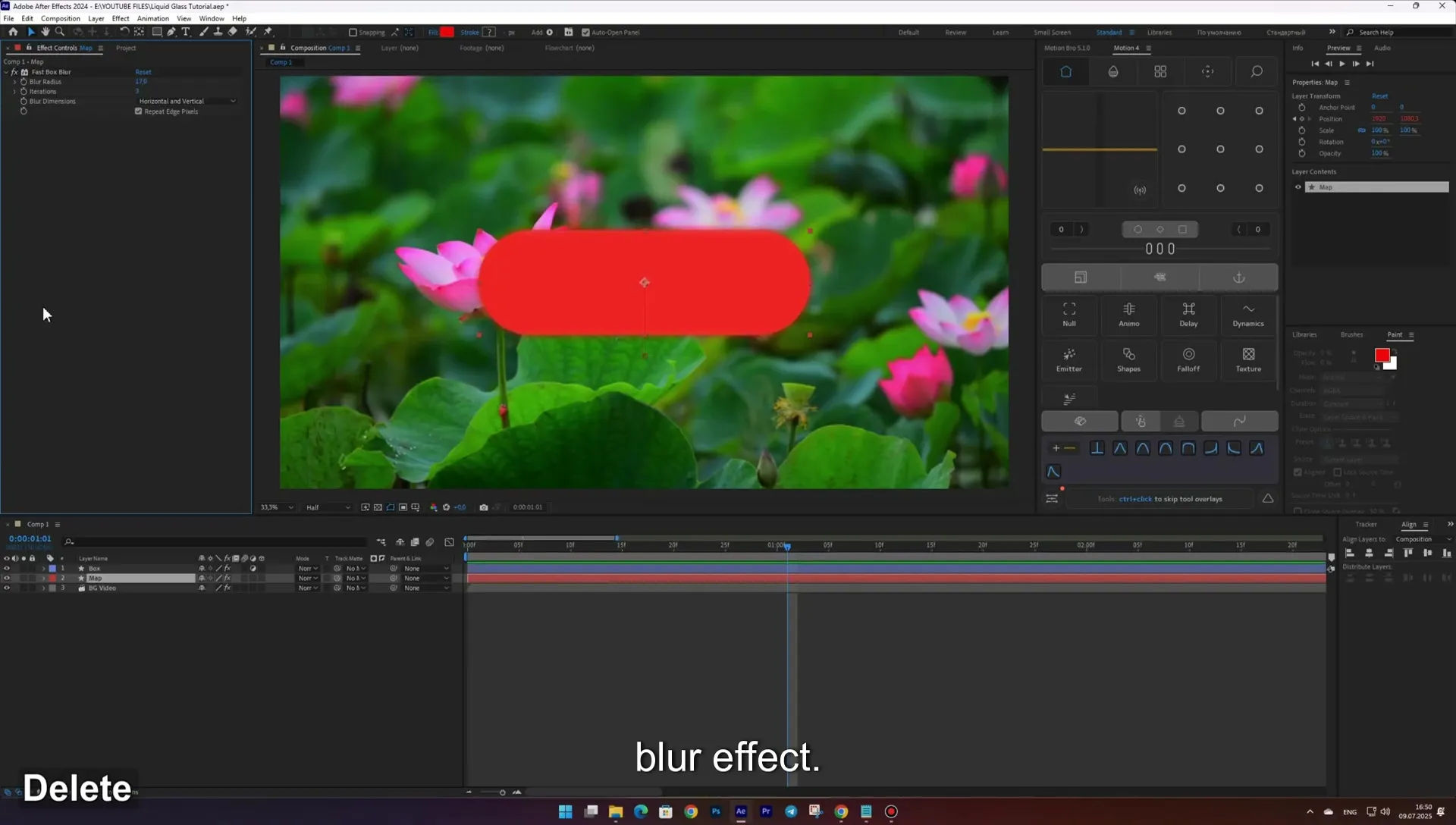Uncheck Repeat Edge Pixels
Screen dimensions: 1456x825
pos(139,111)
